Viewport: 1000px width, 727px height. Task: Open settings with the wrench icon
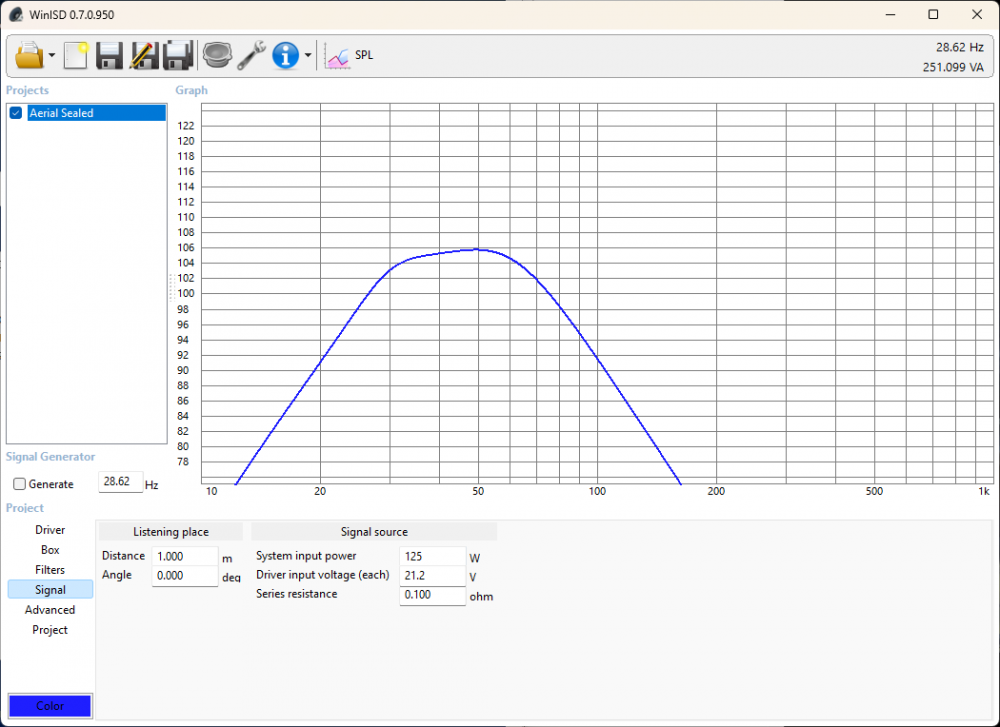[251, 55]
